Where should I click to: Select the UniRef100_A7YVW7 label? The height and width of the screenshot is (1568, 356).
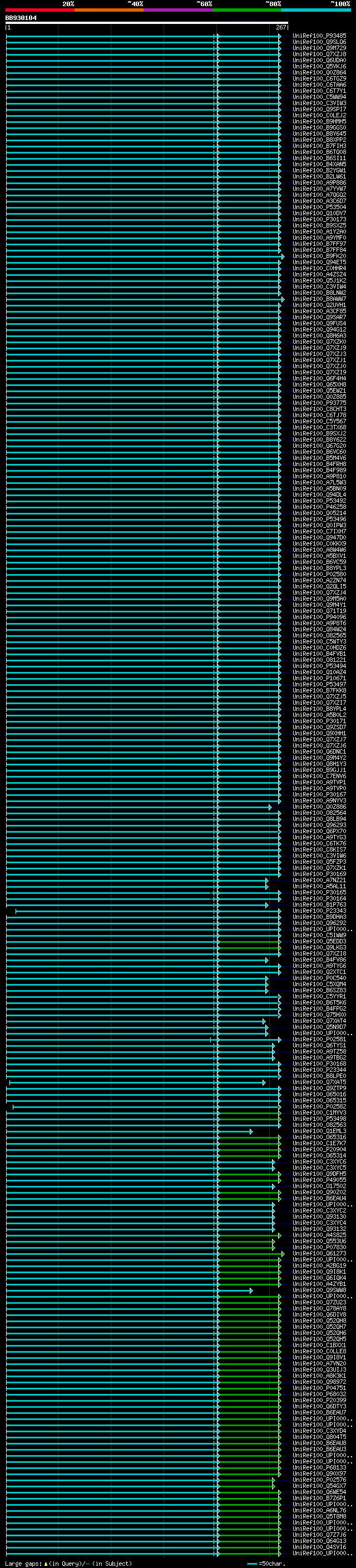click(x=319, y=189)
